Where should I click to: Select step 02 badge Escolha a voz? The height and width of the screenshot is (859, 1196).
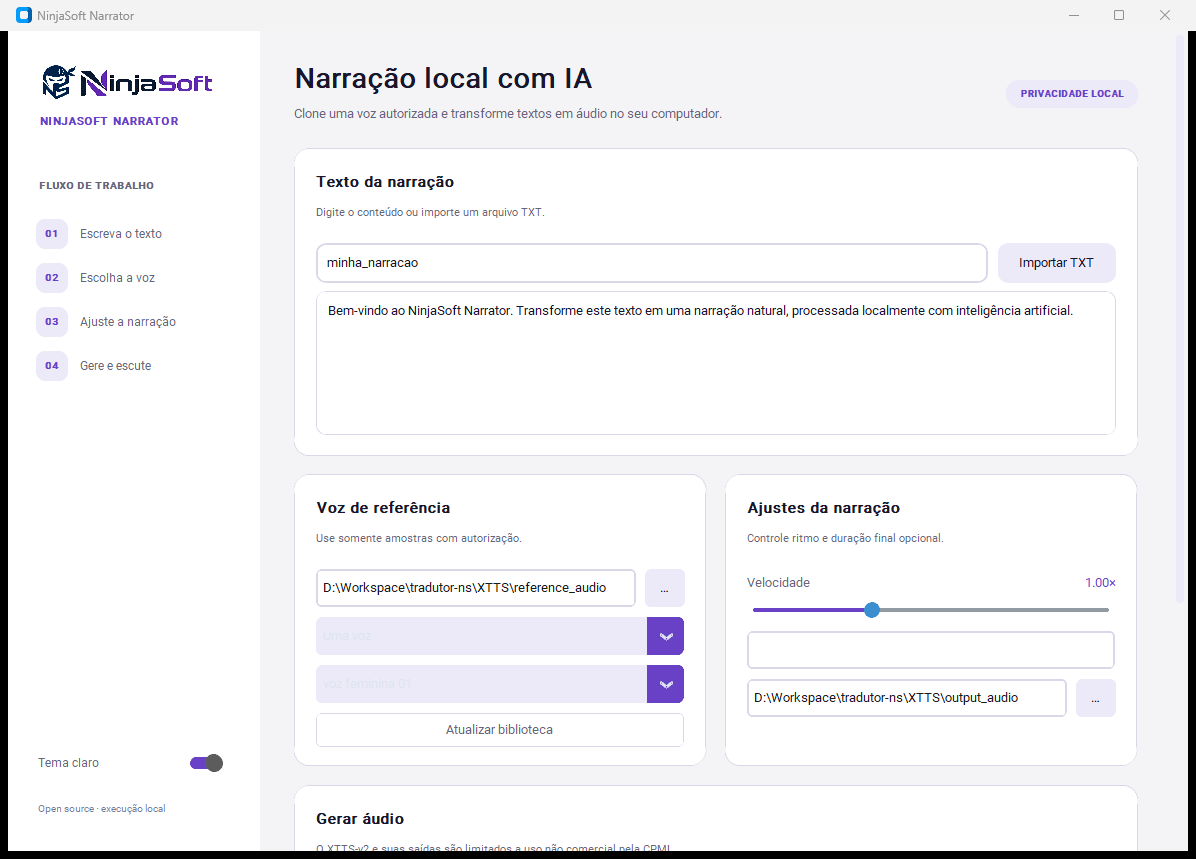tap(52, 278)
